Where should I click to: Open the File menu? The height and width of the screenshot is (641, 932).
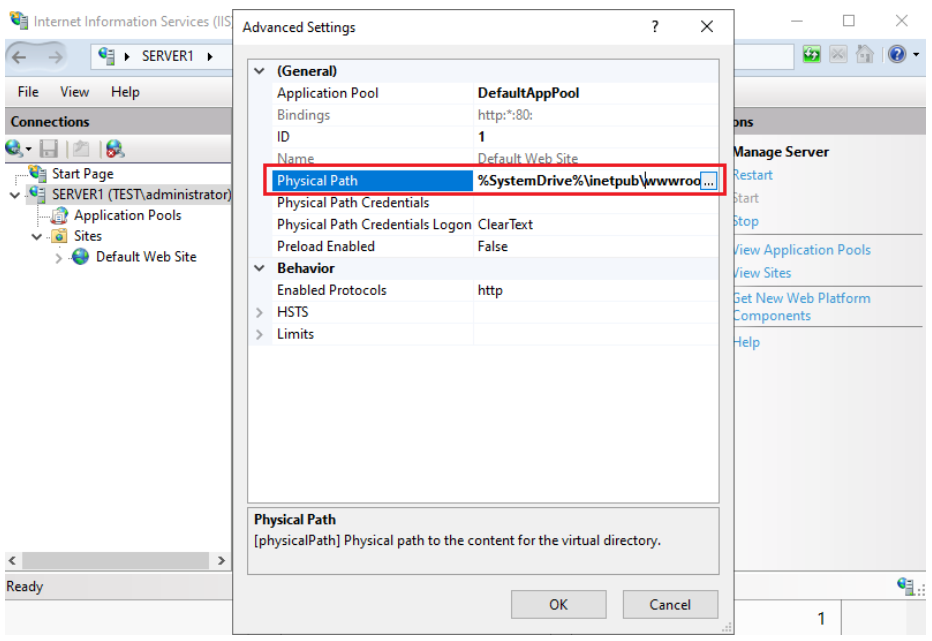28,92
